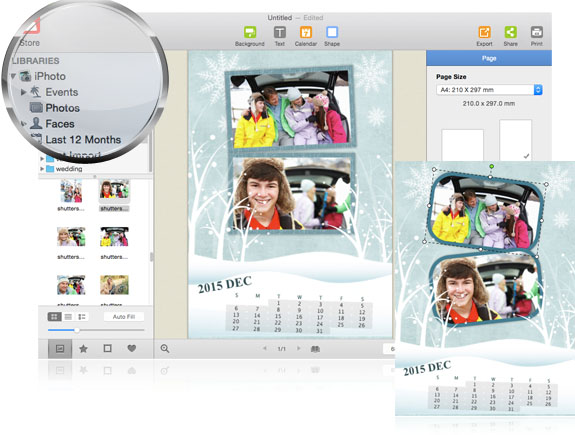Open the star clipart panel icon
This screenshot has width=575, height=435.
coord(84,349)
